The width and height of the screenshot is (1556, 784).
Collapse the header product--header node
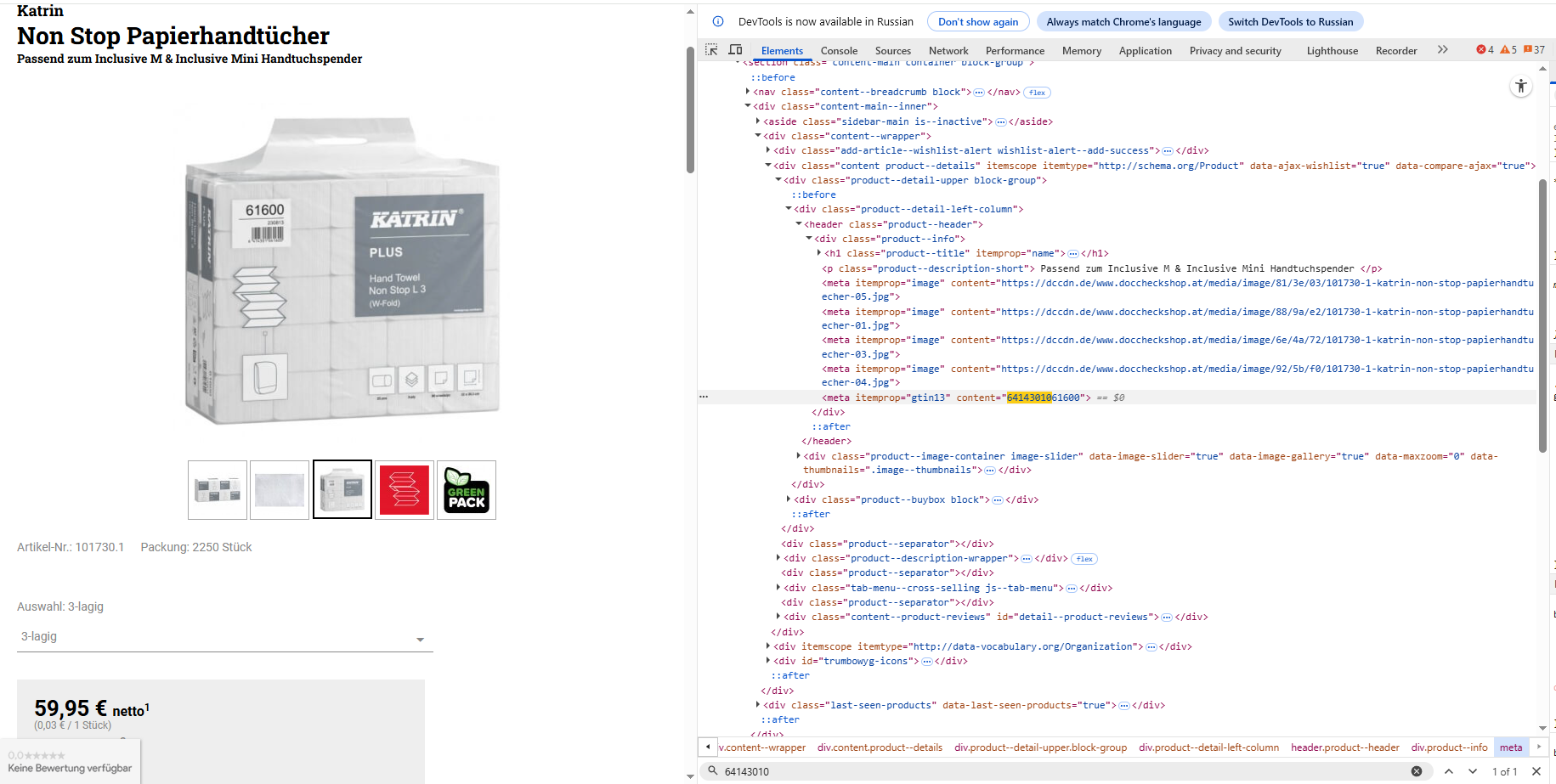(x=799, y=224)
